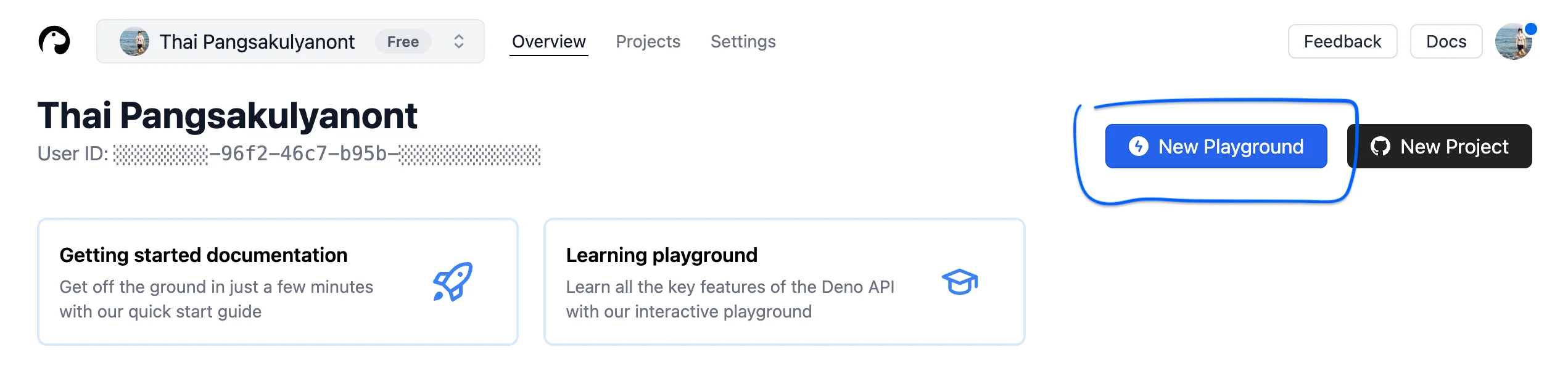Select the Overview tab
Image resolution: width=1568 pixels, height=381 pixels.
548,41
